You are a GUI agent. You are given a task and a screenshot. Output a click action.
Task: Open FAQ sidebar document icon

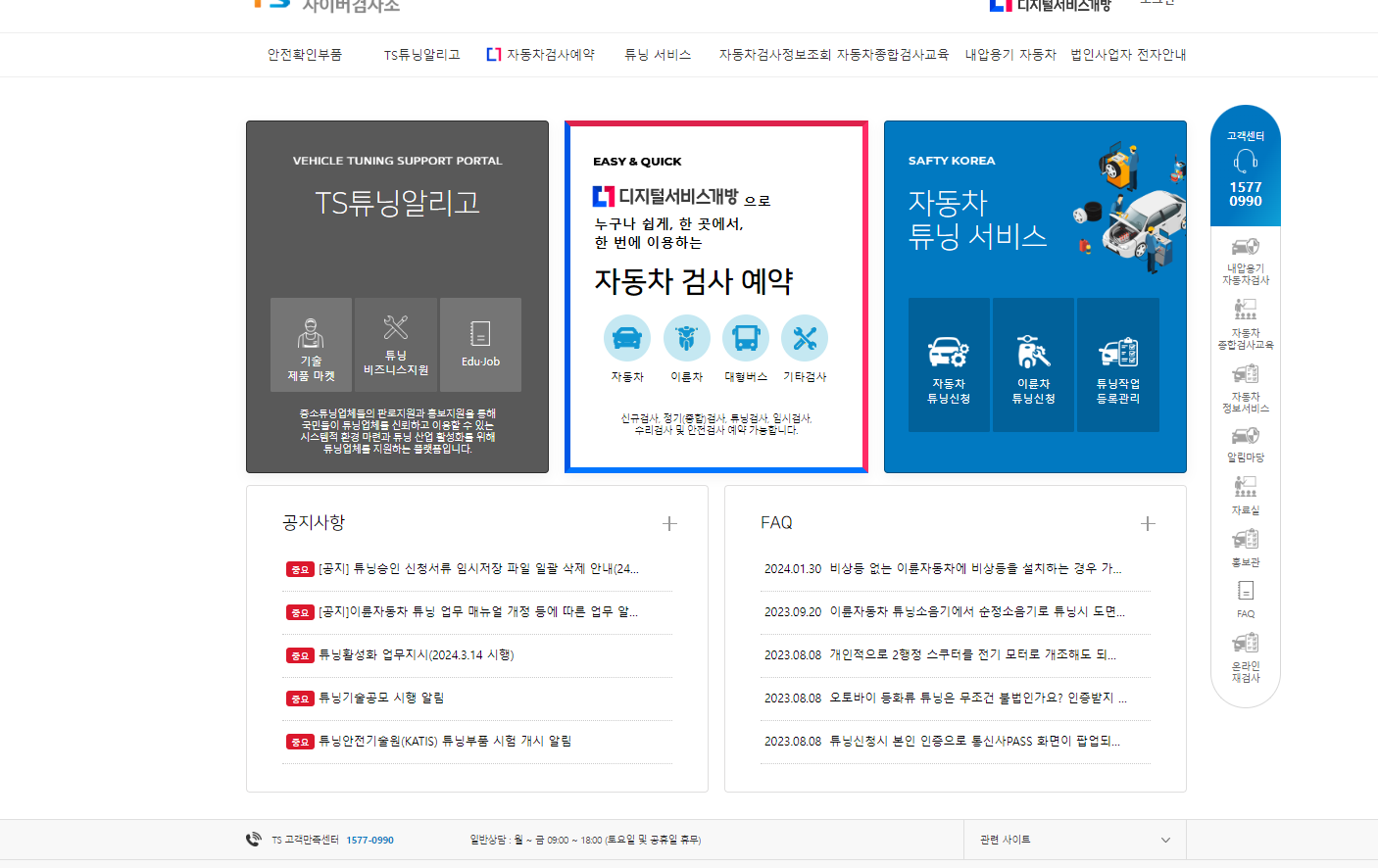(1246, 591)
